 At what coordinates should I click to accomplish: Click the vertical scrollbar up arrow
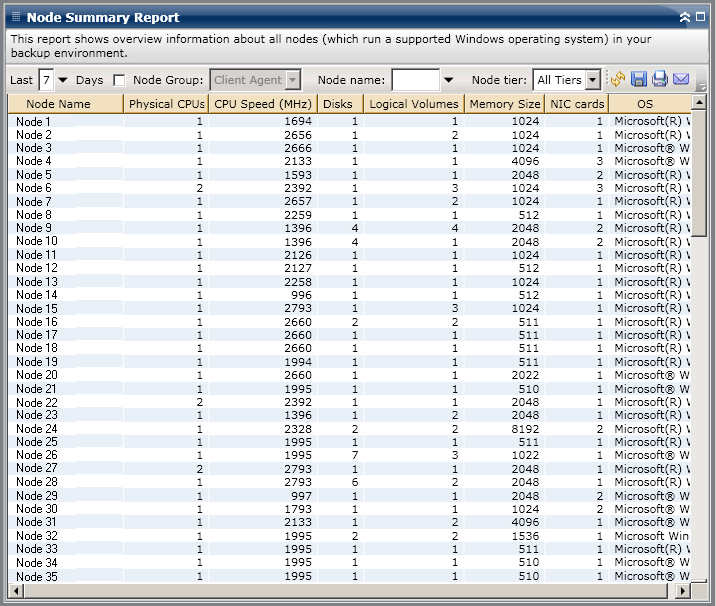(x=699, y=102)
